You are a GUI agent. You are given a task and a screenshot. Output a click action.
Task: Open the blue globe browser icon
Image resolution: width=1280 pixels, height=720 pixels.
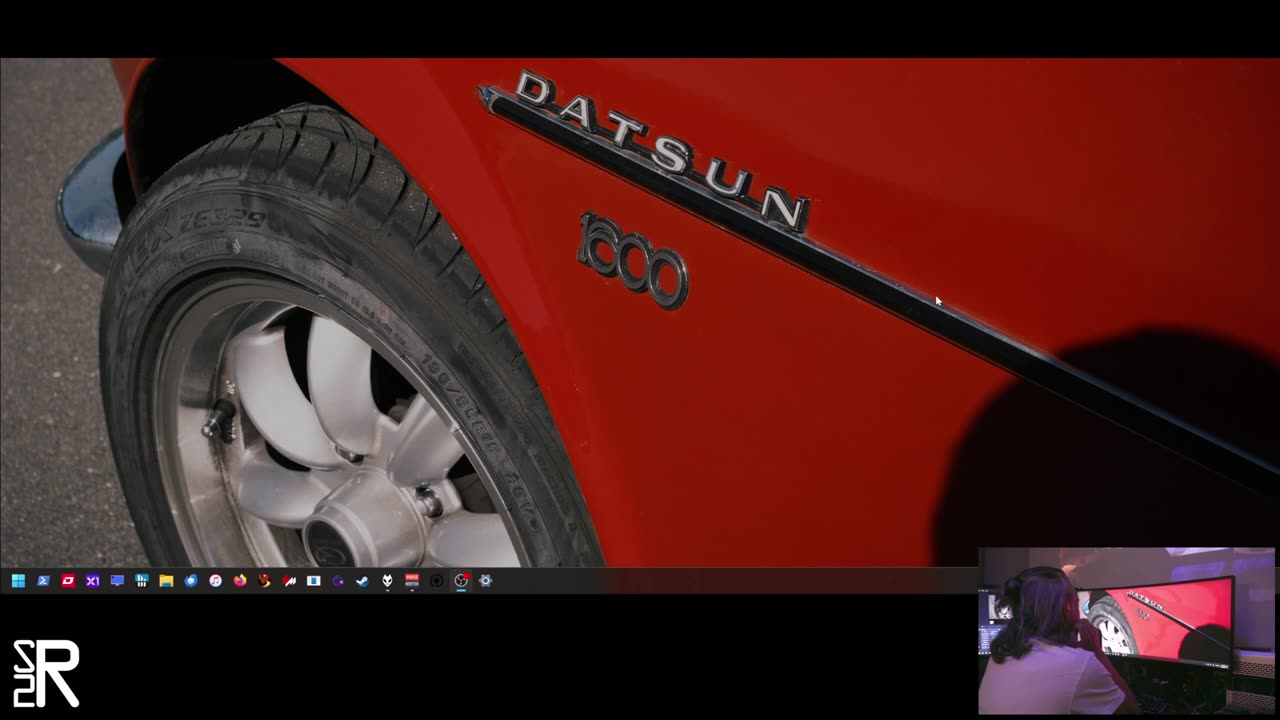point(191,580)
